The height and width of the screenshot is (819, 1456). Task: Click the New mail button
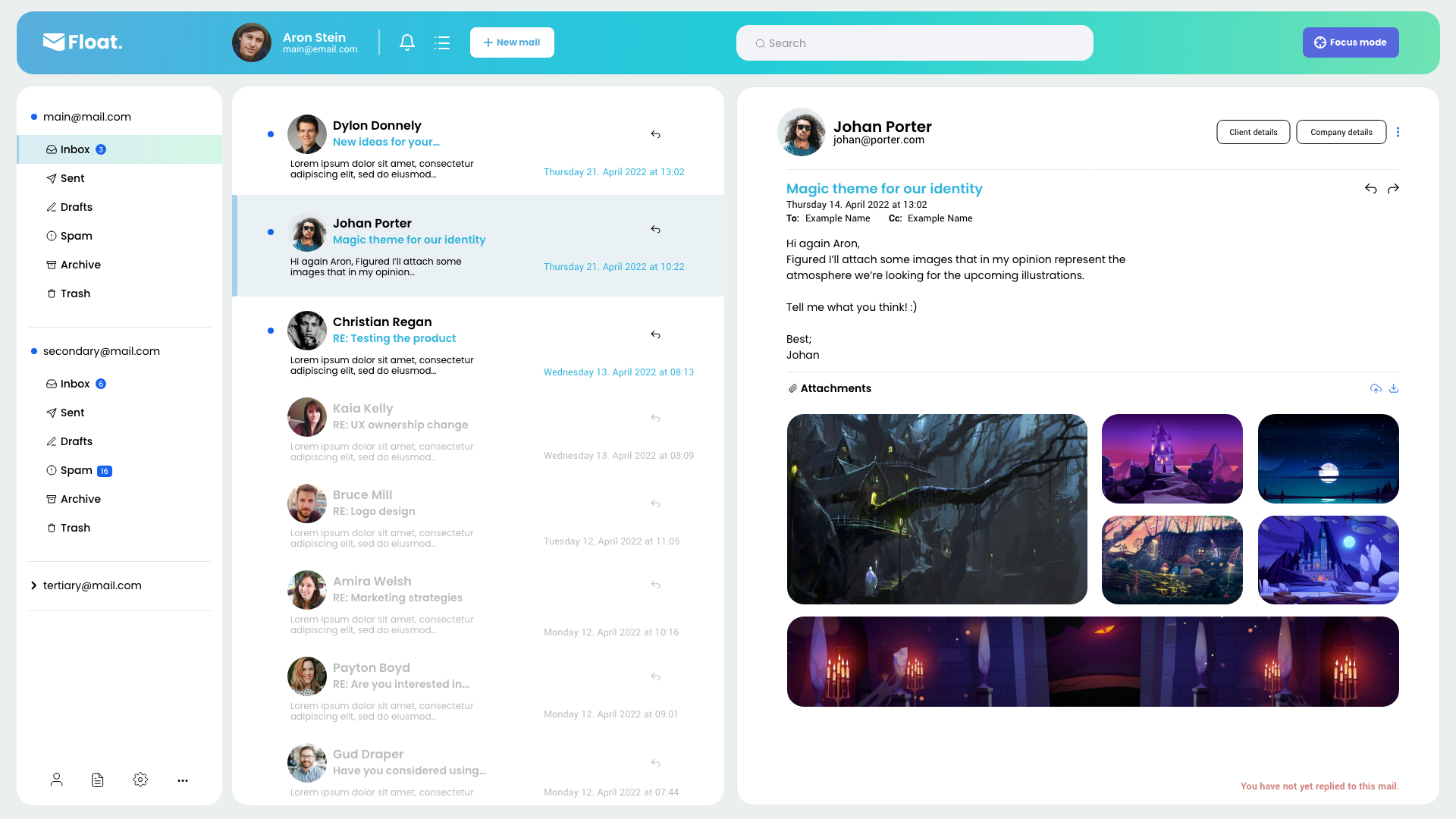click(x=512, y=42)
